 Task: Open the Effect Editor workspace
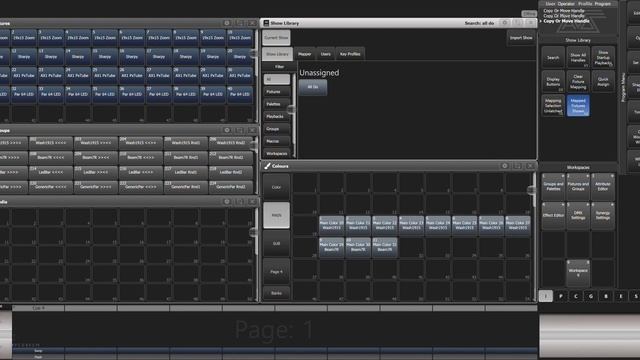coord(553,216)
